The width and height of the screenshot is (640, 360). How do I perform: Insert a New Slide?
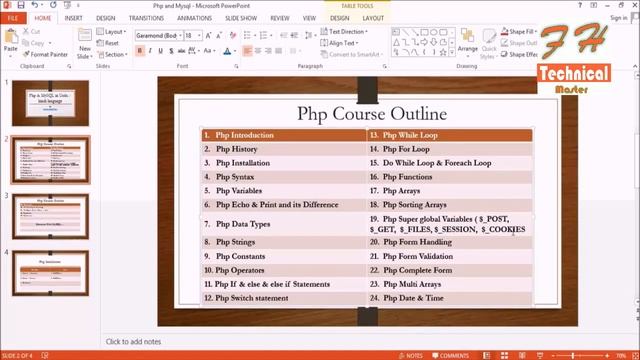pyautogui.click(x=84, y=44)
